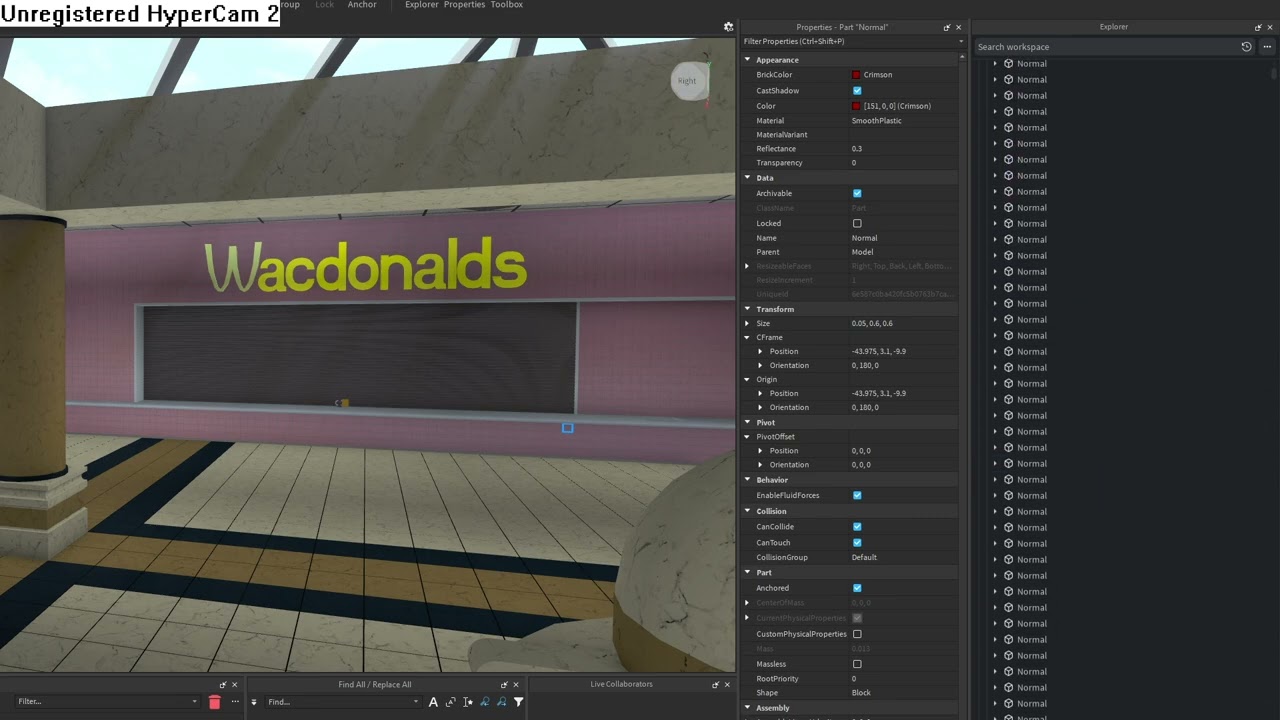Image resolution: width=1280 pixels, height=720 pixels.
Task: Collapse the Pivot section
Action: tap(747, 423)
